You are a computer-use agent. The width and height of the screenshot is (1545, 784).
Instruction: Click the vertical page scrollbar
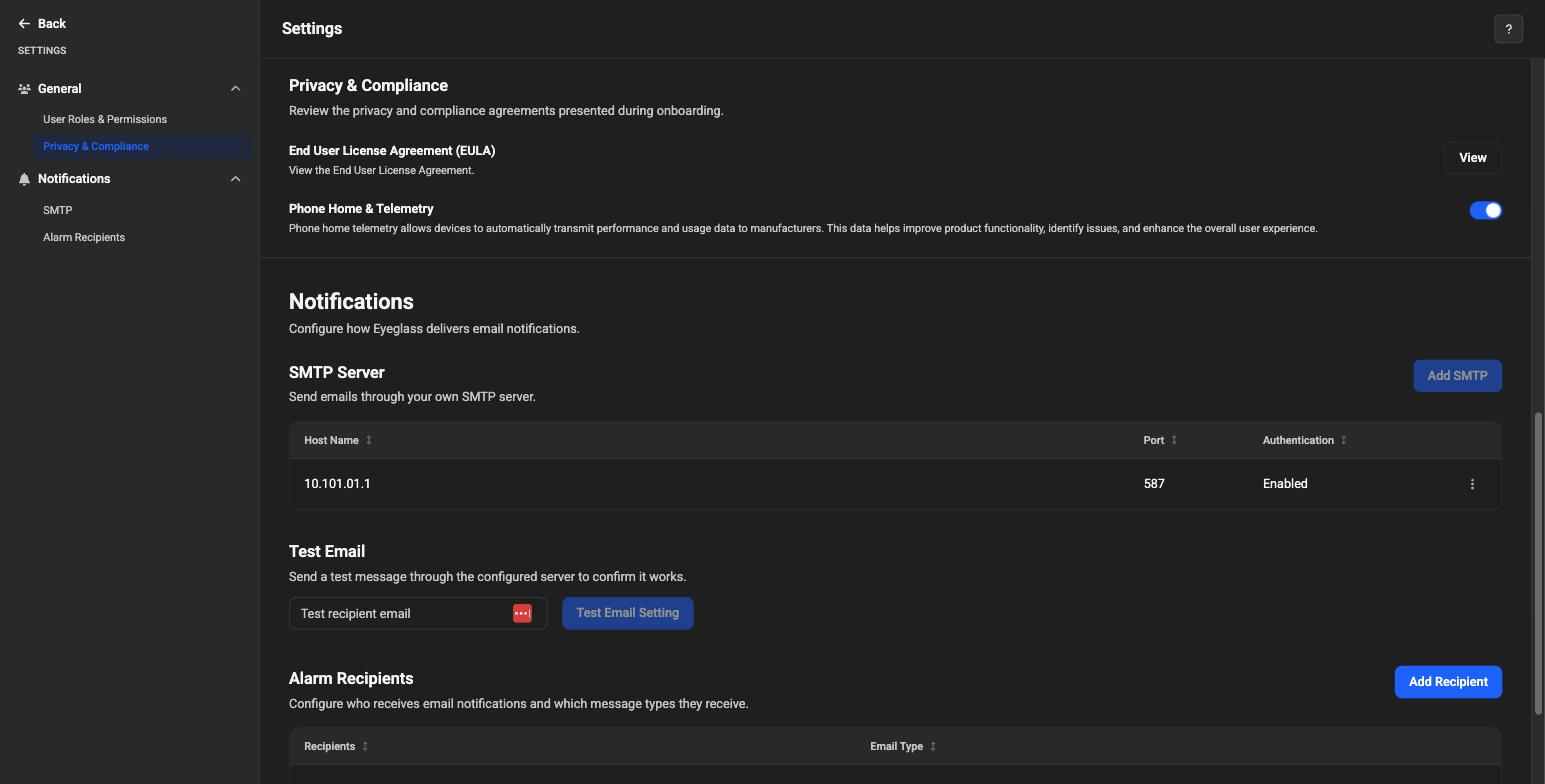pos(1538,563)
